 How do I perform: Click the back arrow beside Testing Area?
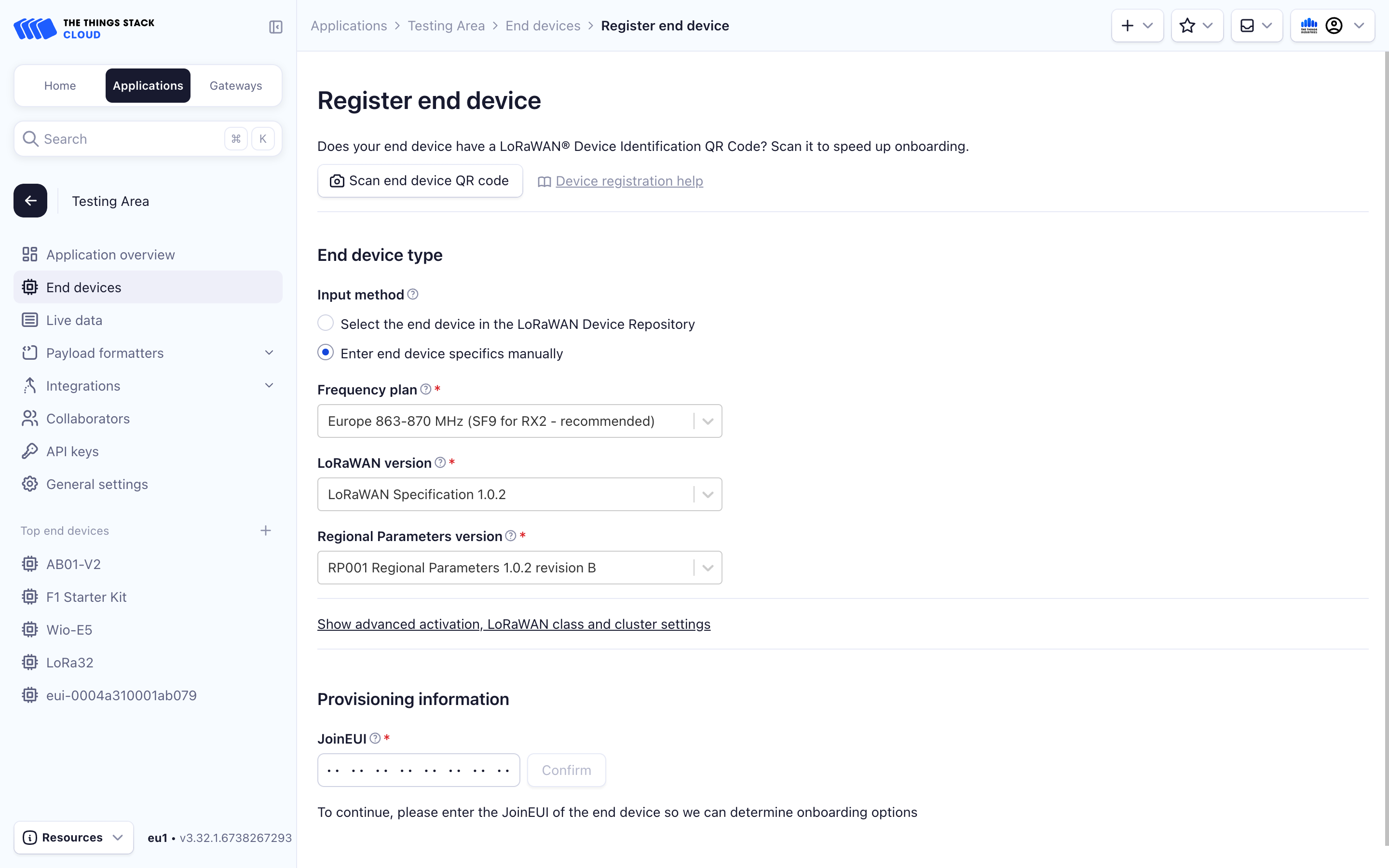pyautogui.click(x=30, y=200)
